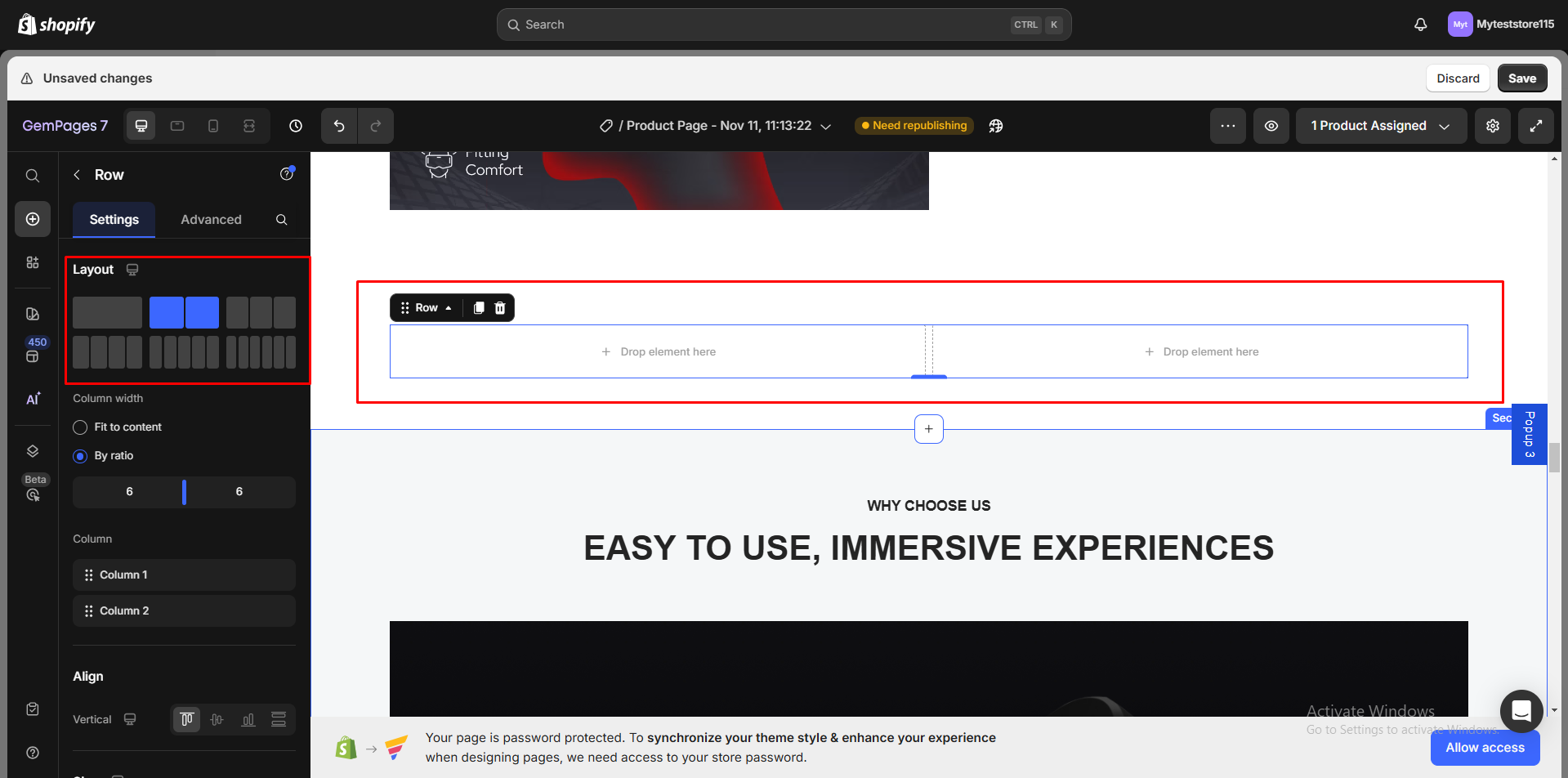The image size is (1568, 778).
Task: Select By ratio column width option
Action: pos(80,456)
